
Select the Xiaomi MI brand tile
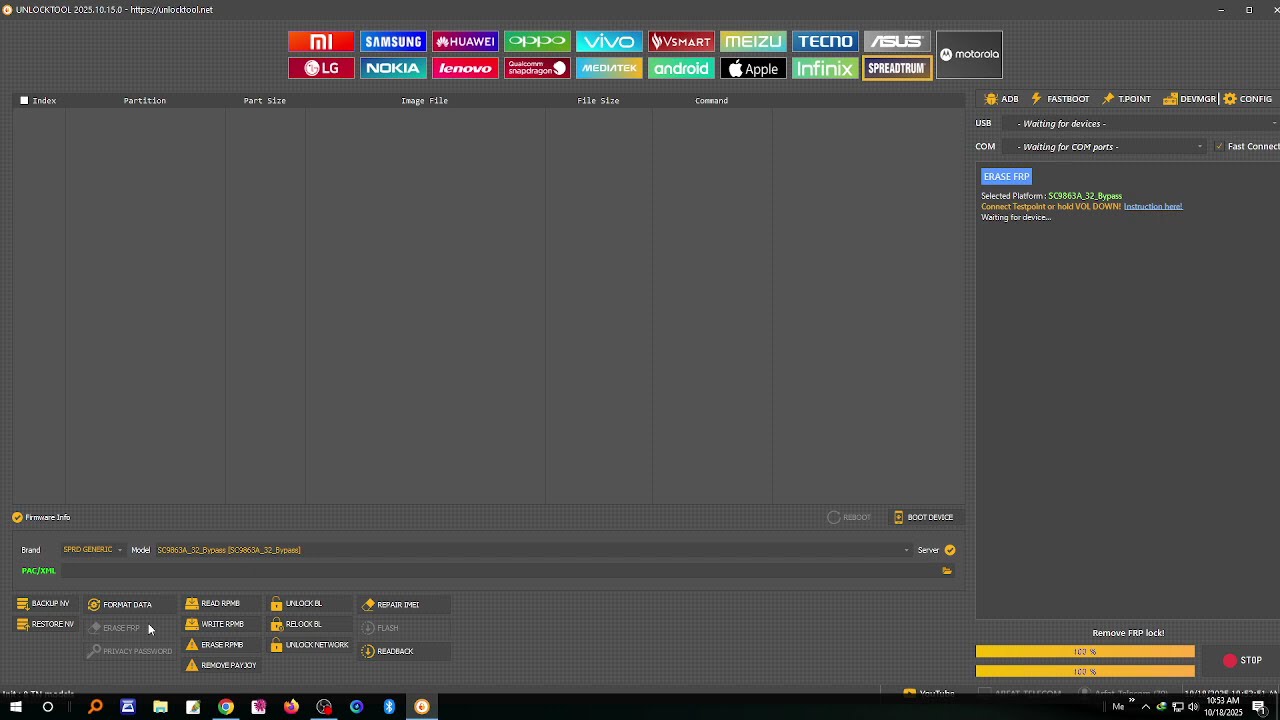[321, 41]
